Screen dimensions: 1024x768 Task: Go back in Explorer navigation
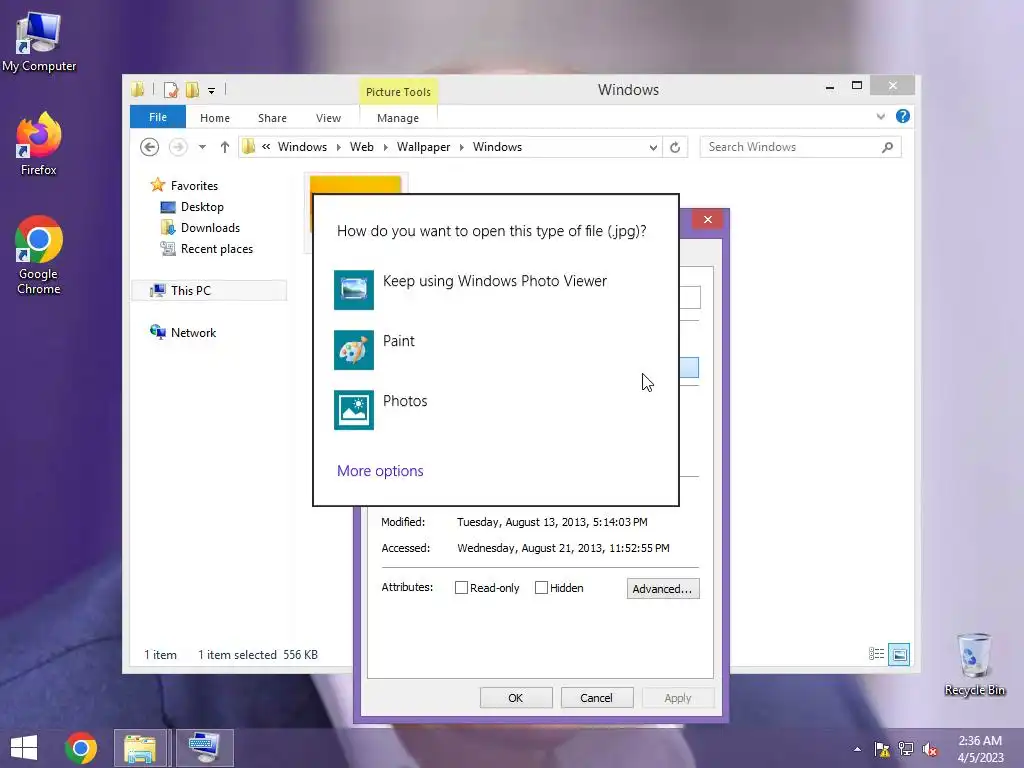150,147
